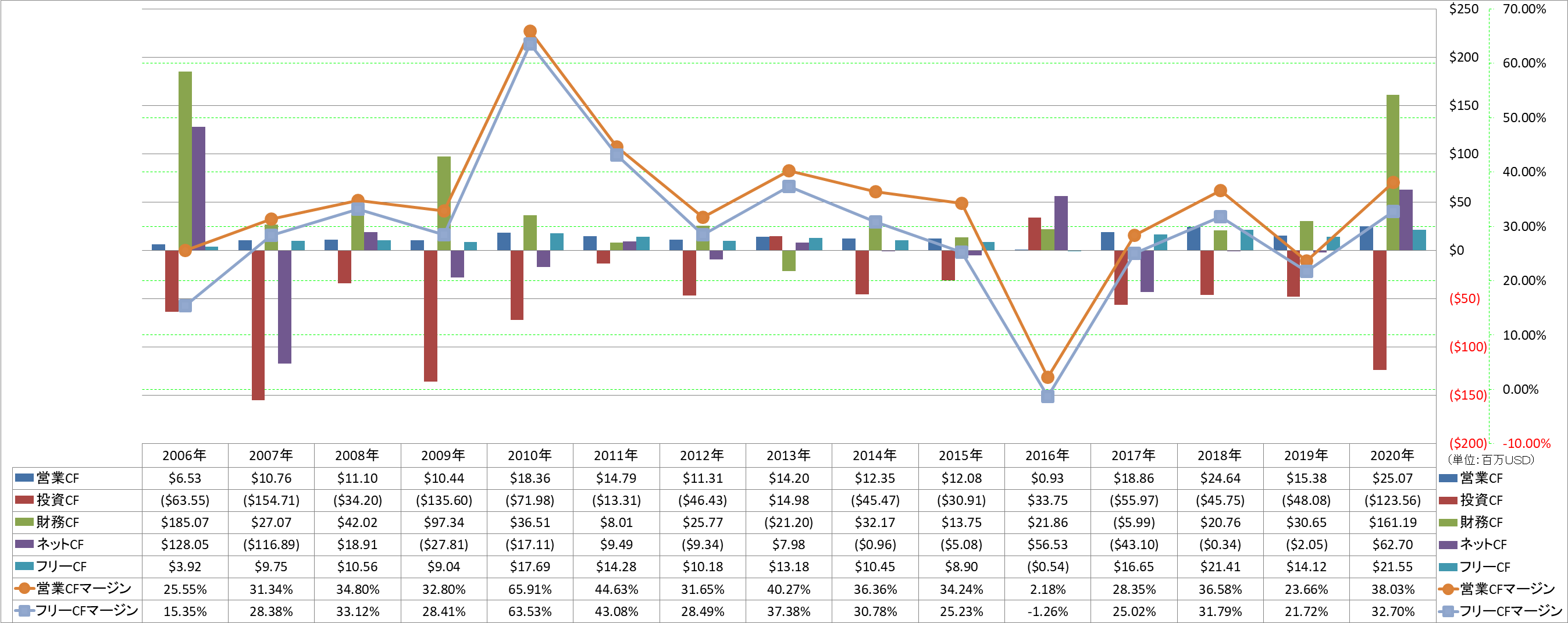Select the フリーCF legend label on left
This screenshot has width=1568, height=623.
62,567
